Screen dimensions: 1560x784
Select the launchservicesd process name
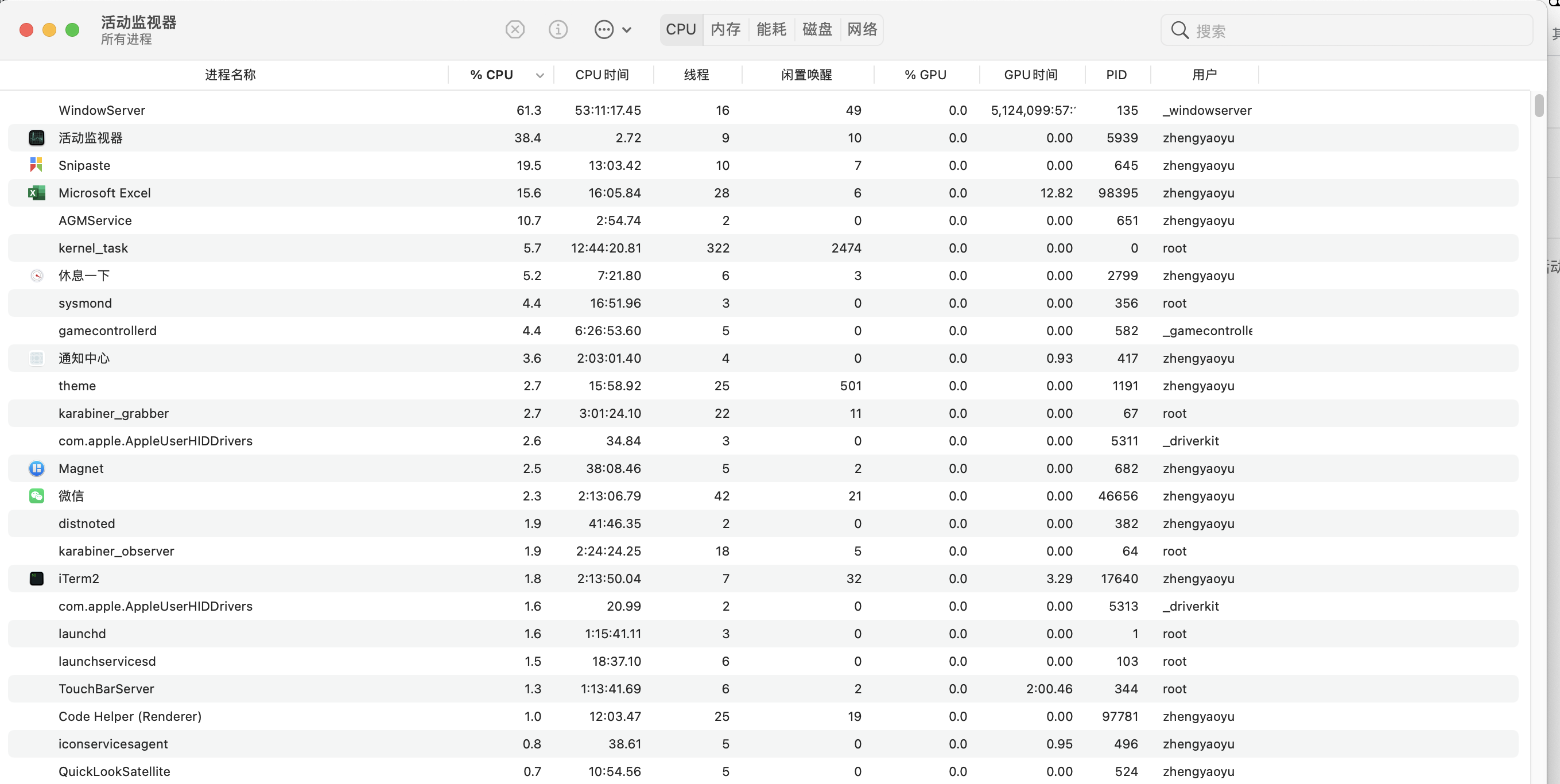coord(107,661)
